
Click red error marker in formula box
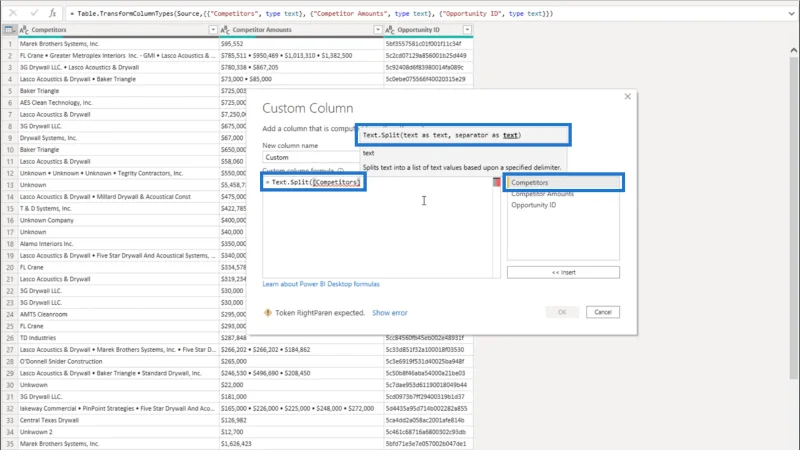[496, 182]
